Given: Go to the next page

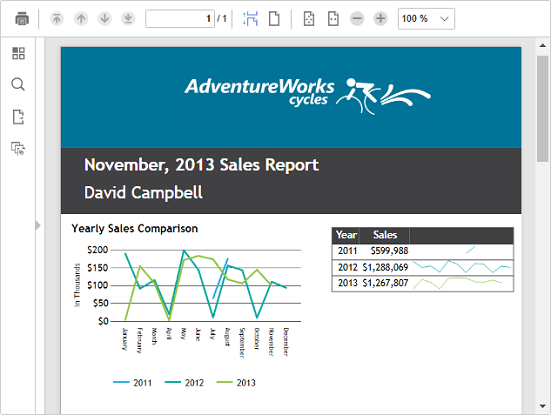Looking at the screenshot, I should point(104,19).
